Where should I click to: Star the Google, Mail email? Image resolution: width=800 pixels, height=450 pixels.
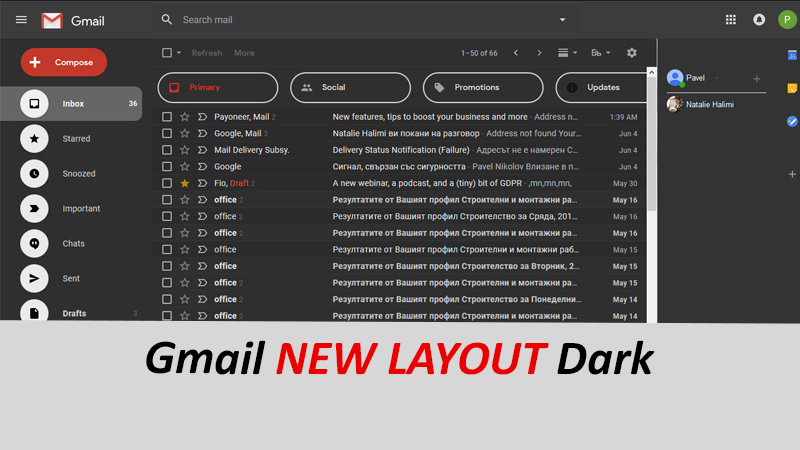pos(185,133)
